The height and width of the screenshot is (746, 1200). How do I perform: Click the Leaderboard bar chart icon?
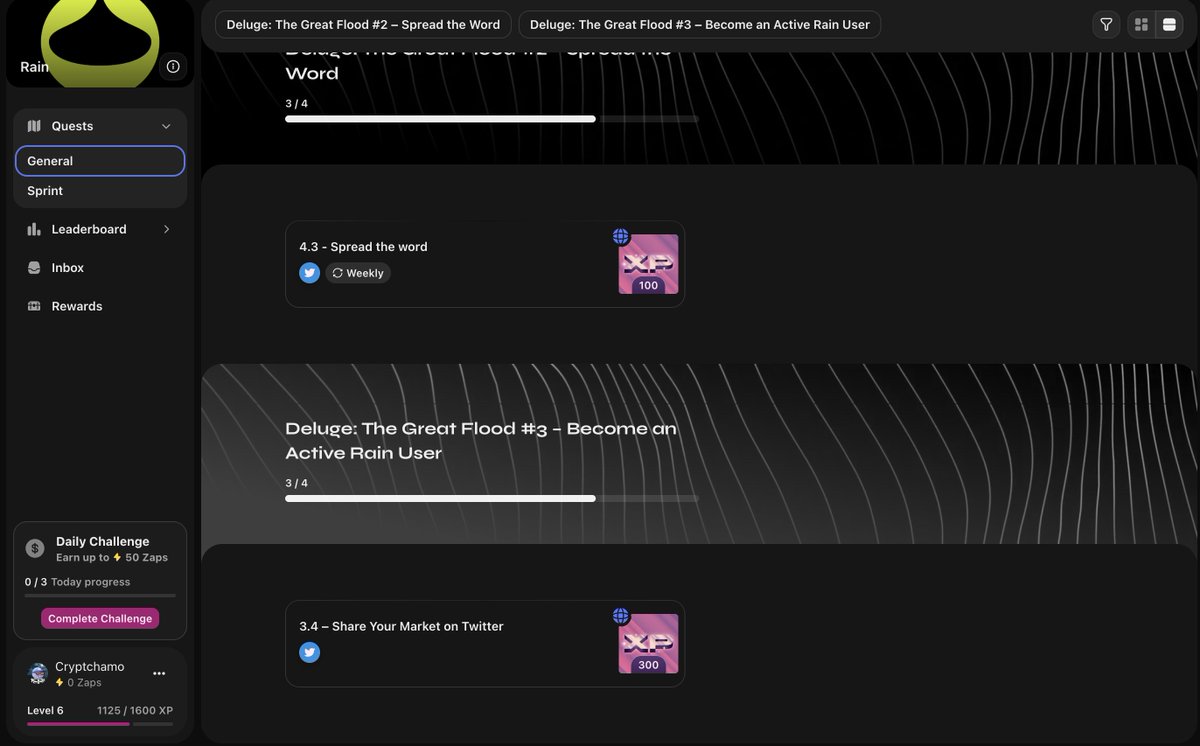(x=34, y=229)
